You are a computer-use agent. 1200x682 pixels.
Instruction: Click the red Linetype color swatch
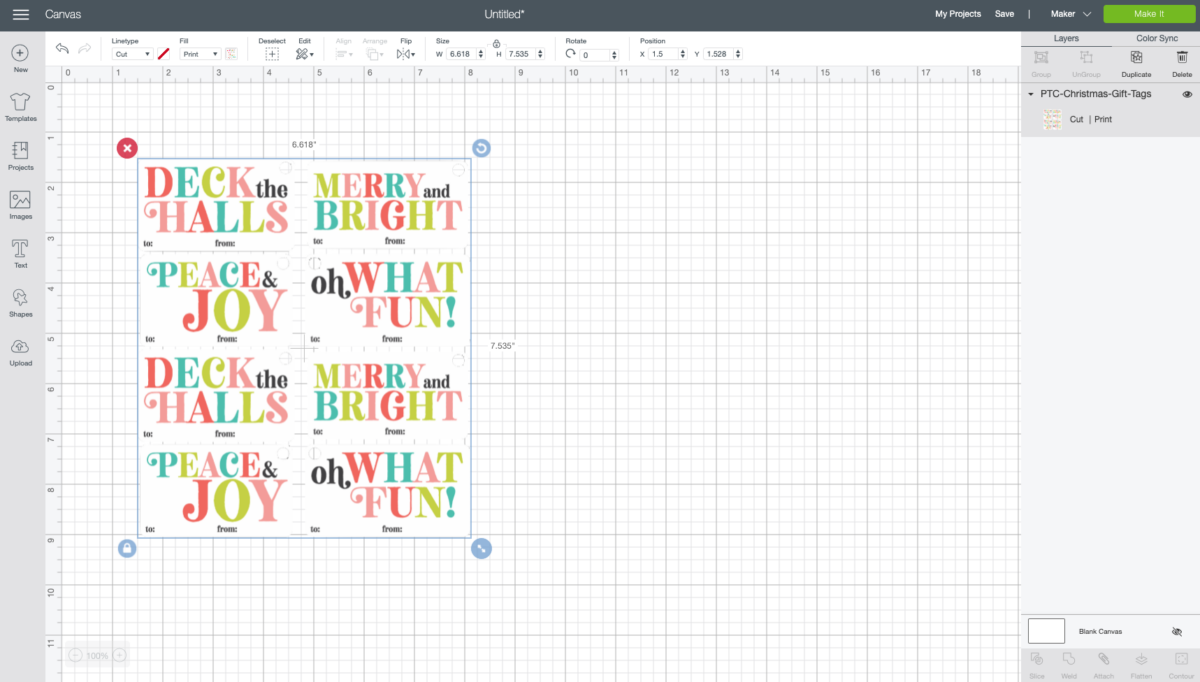coord(163,53)
